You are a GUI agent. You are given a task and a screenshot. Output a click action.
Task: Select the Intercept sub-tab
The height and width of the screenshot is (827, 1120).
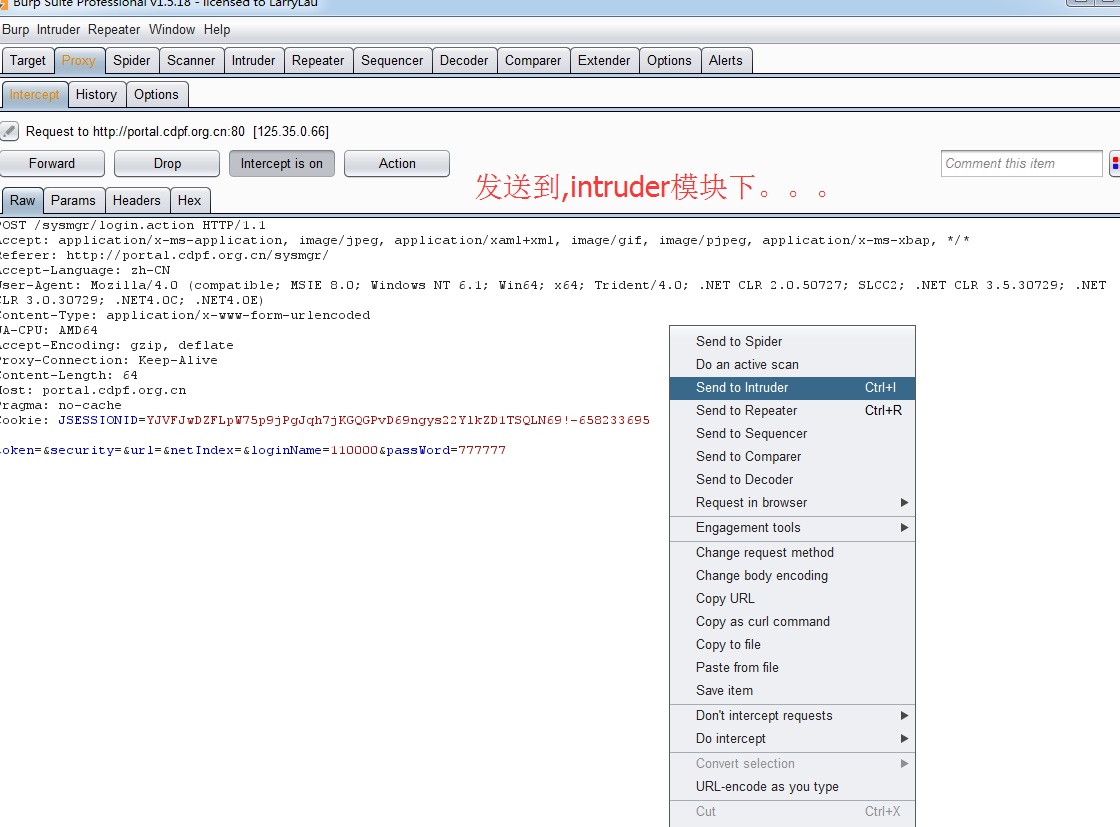pyautogui.click(x=34, y=94)
